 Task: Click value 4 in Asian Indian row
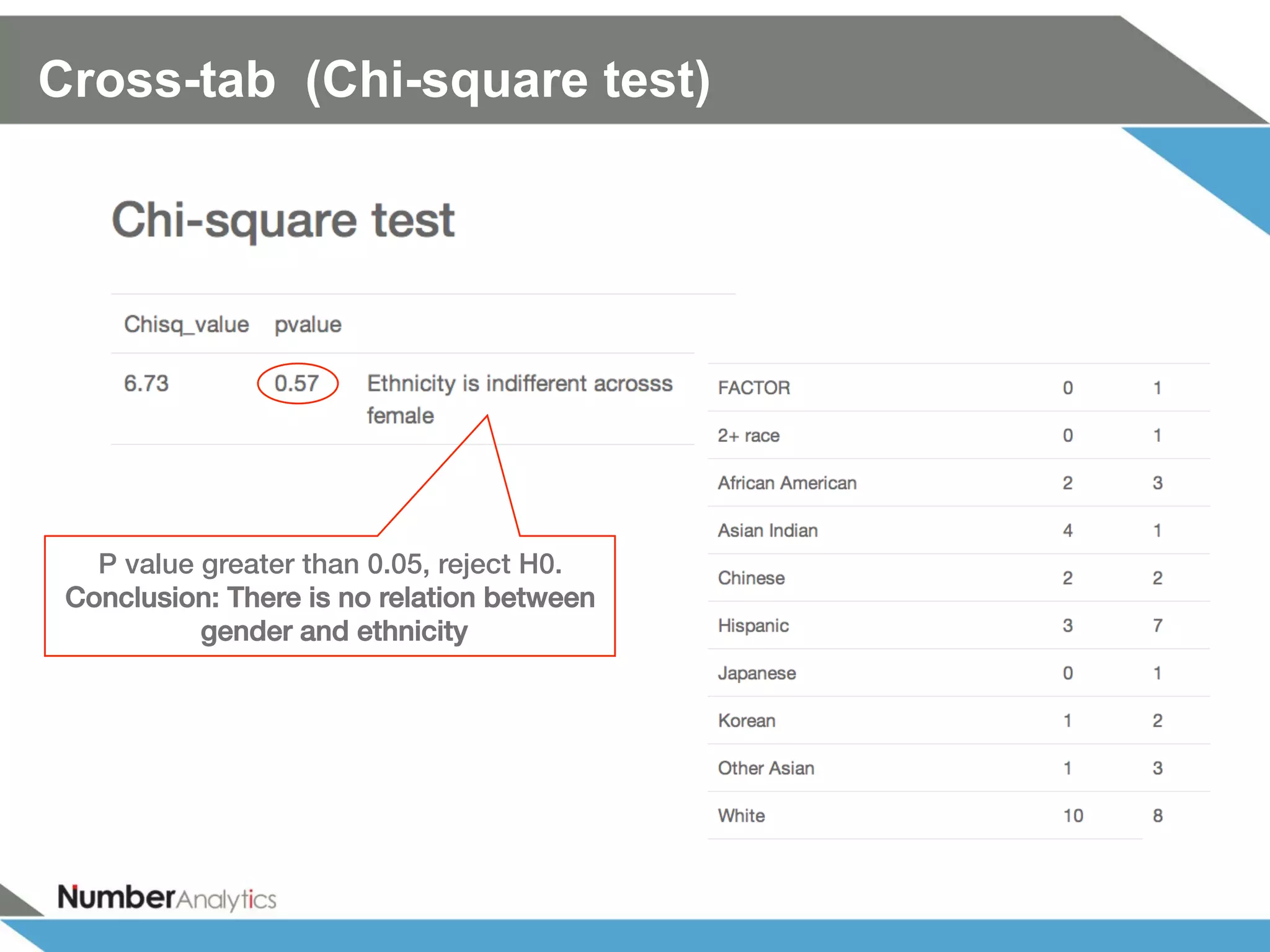click(1068, 531)
